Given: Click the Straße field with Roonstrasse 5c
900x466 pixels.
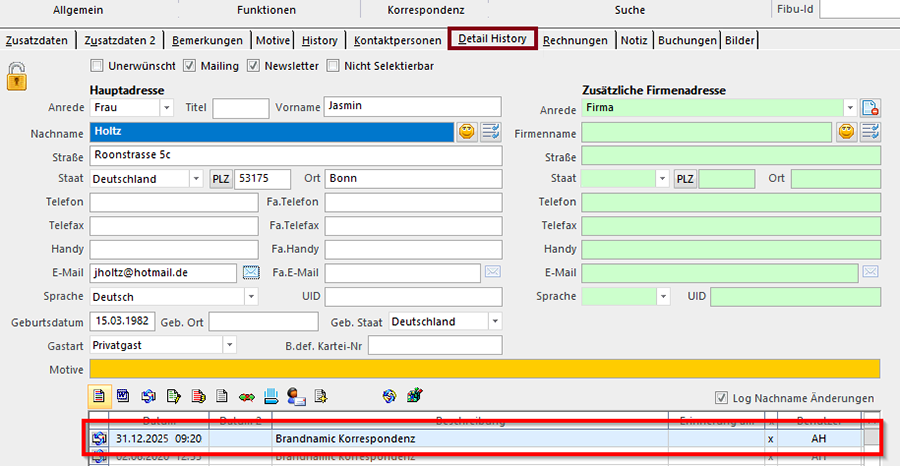Looking at the screenshot, I should coord(296,156).
